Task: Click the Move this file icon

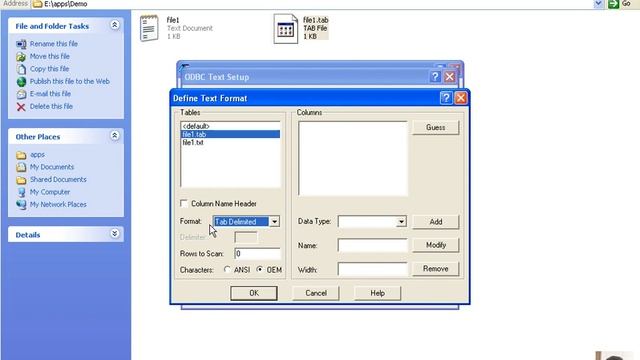Action: coord(21,57)
